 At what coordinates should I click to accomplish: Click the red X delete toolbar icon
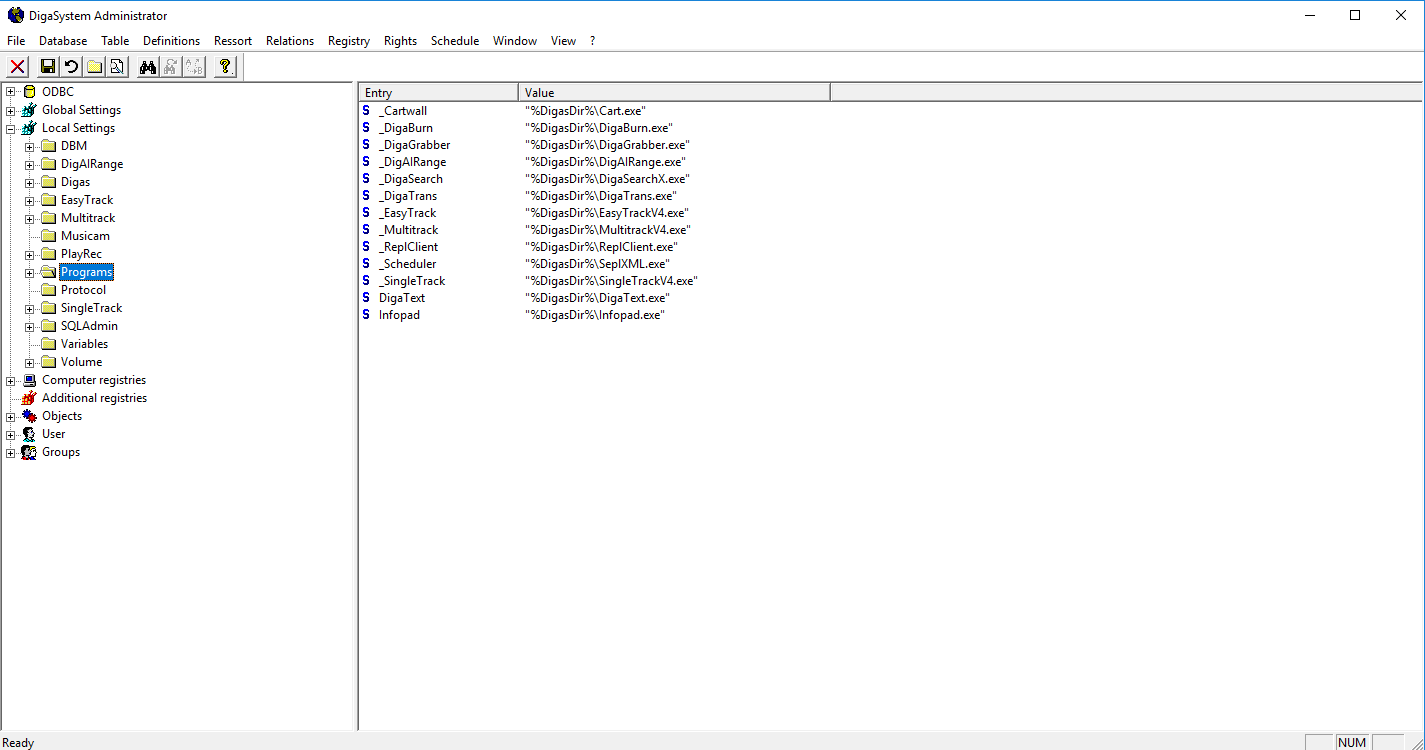point(18,67)
